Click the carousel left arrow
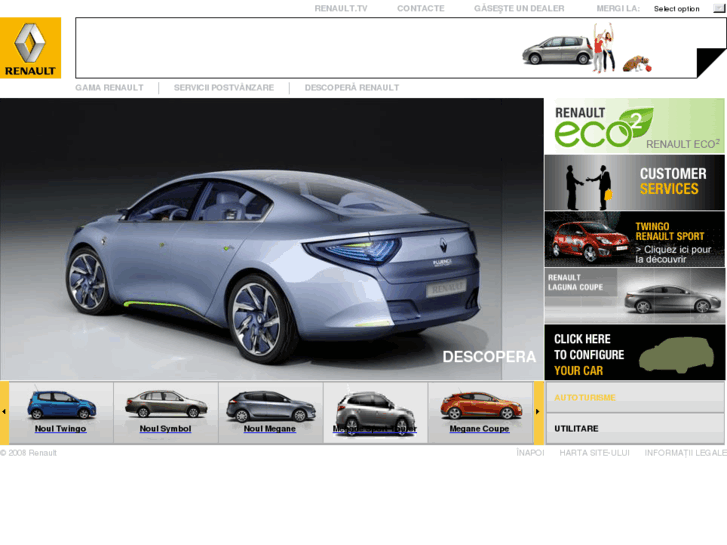This screenshot has width=727, height=545. 4,412
